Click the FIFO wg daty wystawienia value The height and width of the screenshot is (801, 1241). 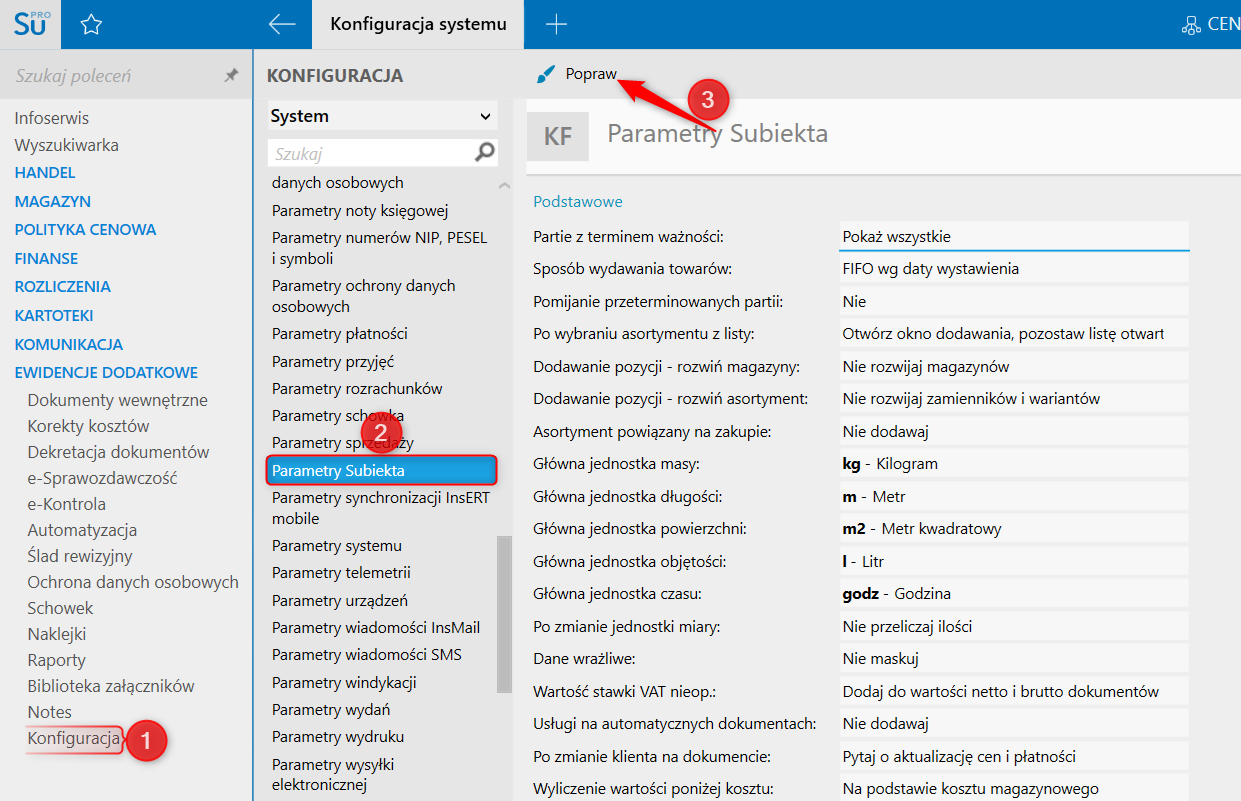tap(1013, 269)
